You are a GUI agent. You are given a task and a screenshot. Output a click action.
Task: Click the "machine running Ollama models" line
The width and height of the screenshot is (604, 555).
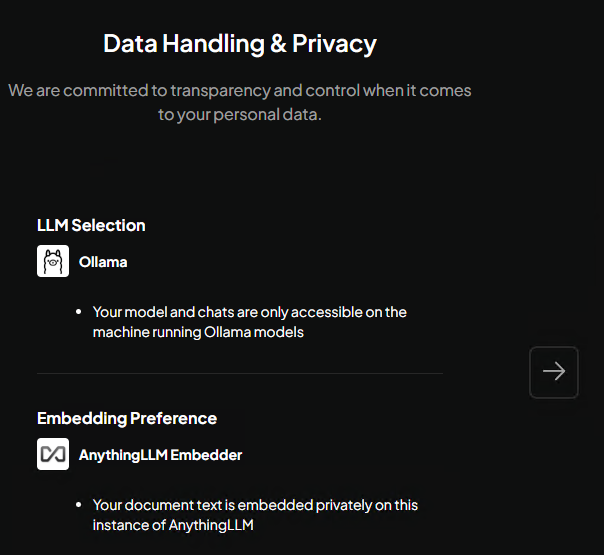coord(198,332)
